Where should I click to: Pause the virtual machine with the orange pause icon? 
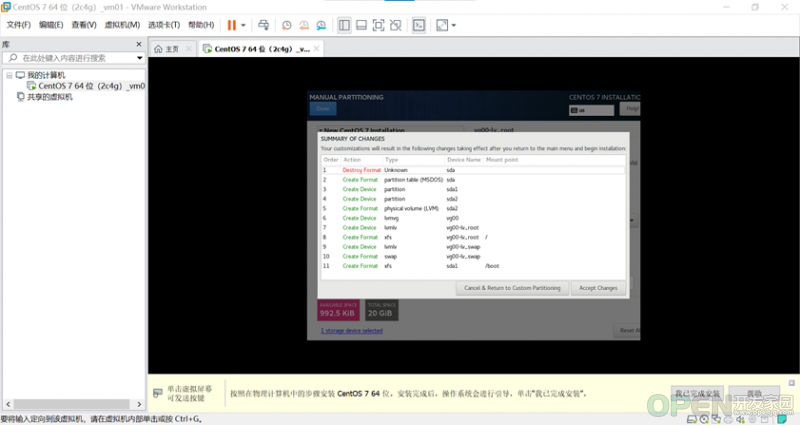pos(232,25)
